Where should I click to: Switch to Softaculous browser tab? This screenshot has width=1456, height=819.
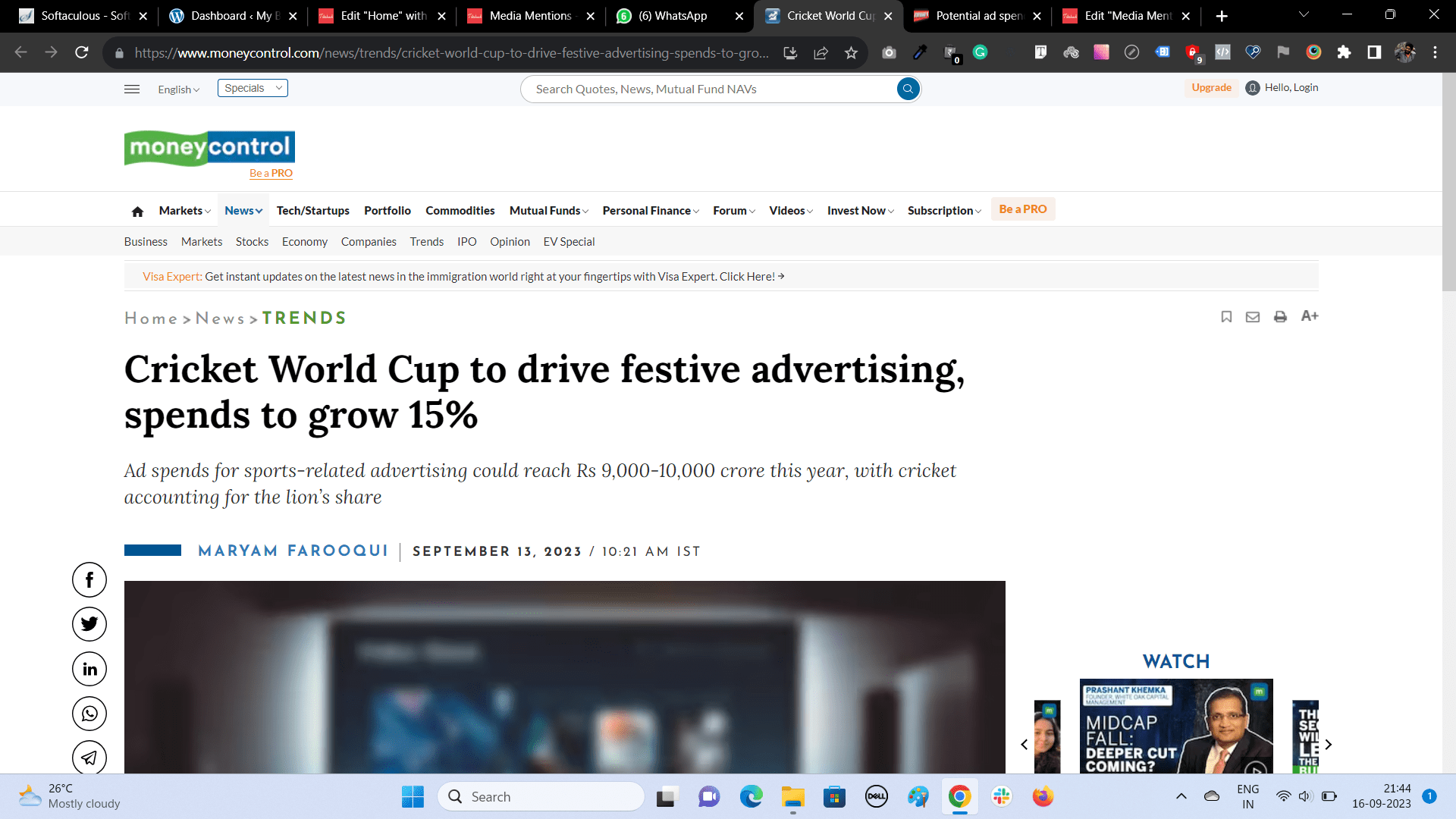click(85, 16)
